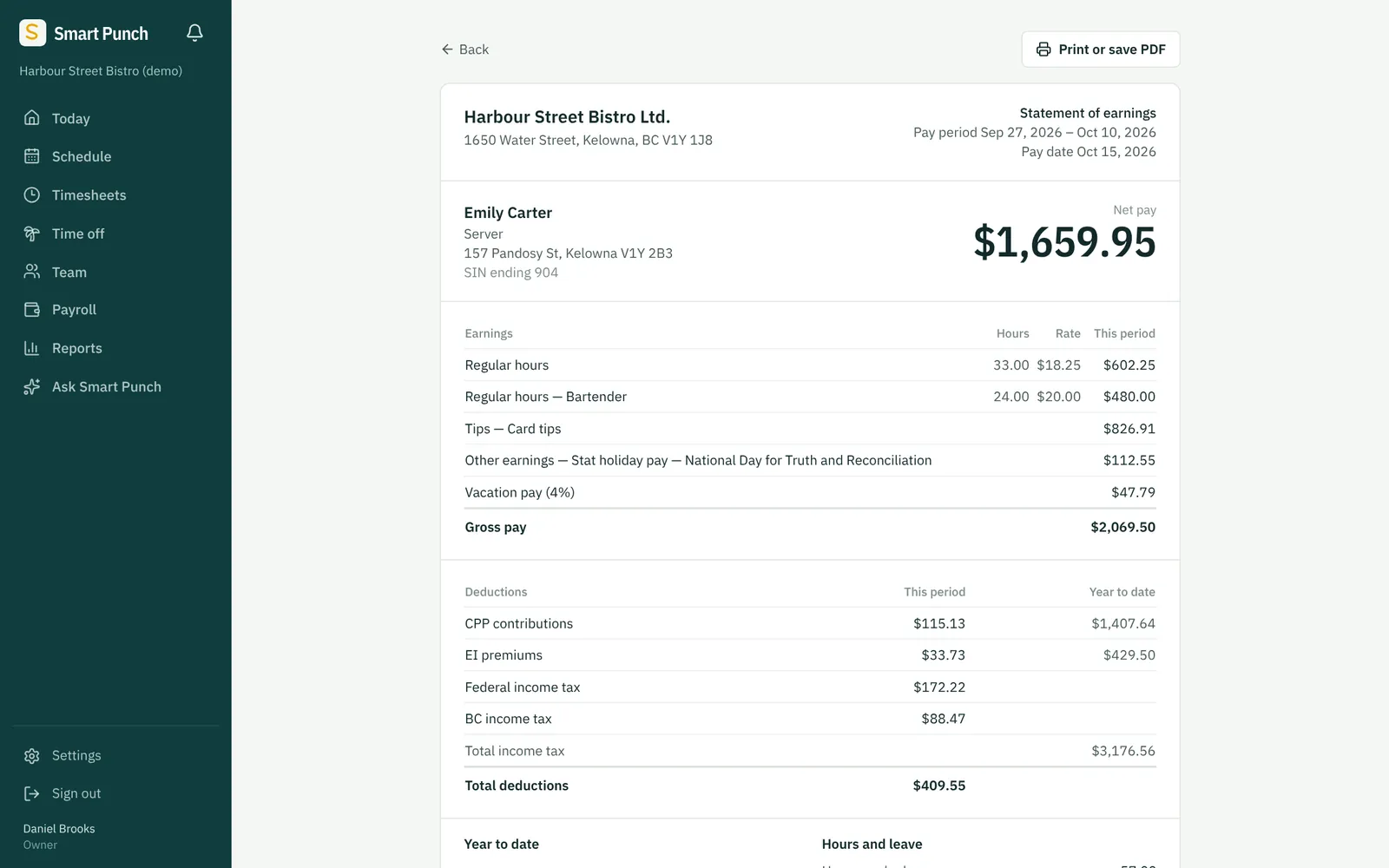
Task: Open notifications bell
Action: pyautogui.click(x=194, y=33)
